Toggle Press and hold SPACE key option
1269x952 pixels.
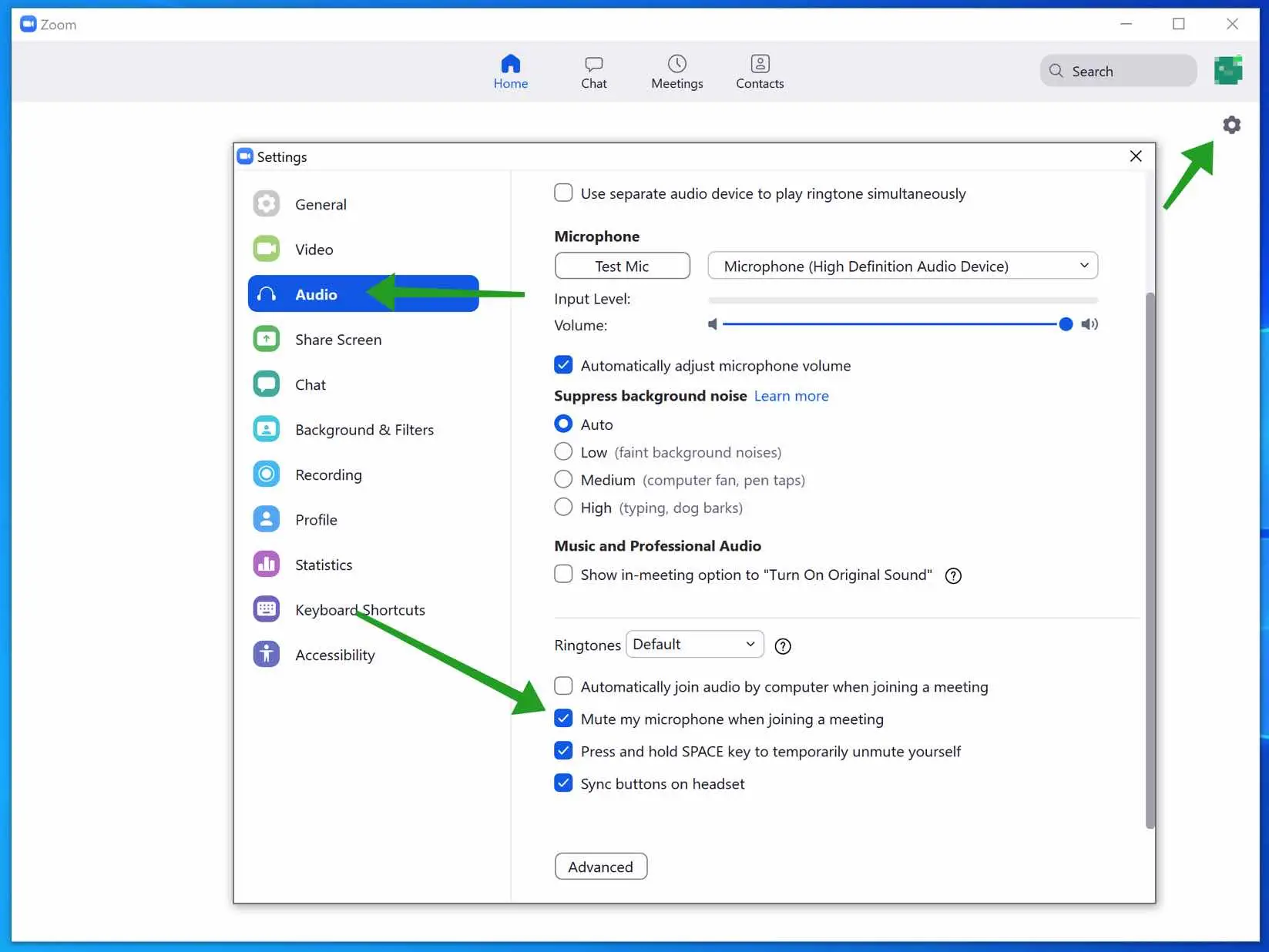point(563,750)
